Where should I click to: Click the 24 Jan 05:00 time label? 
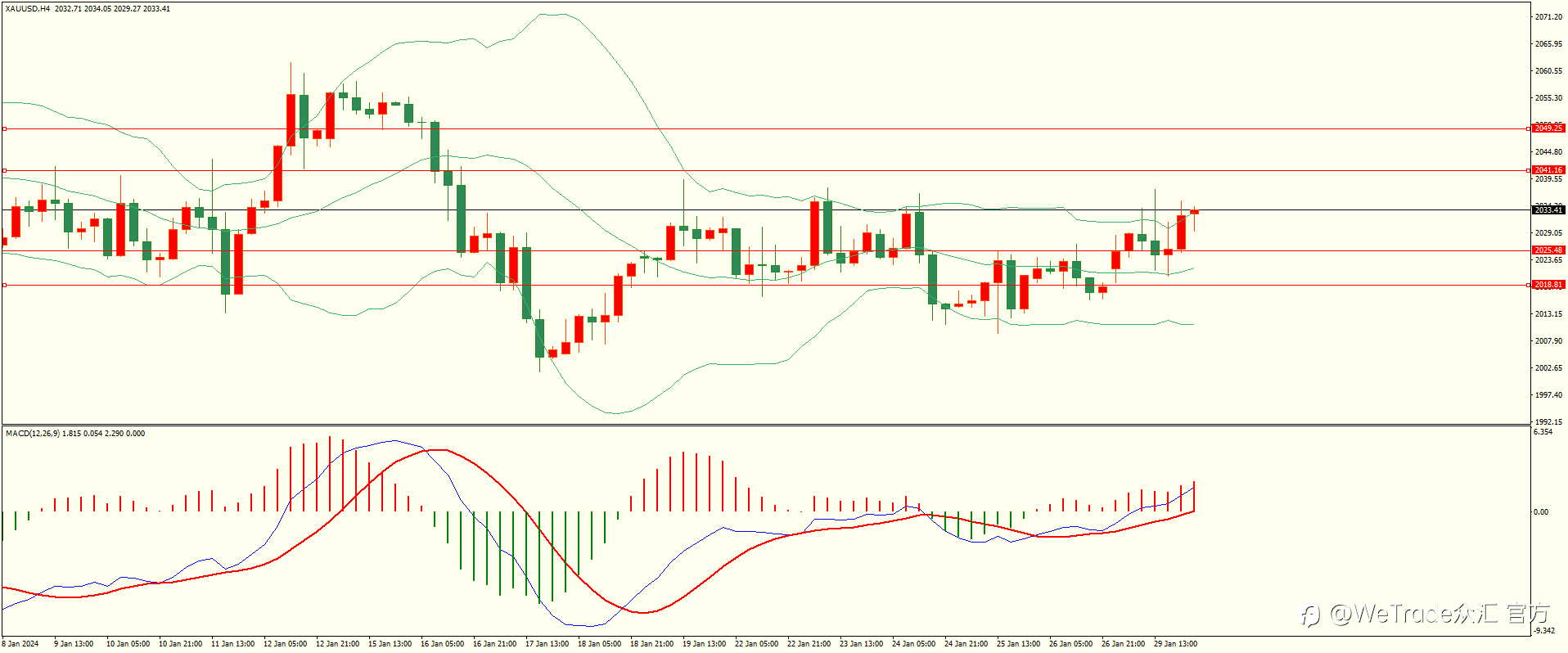pyautogui.click(x=913, y=644)
